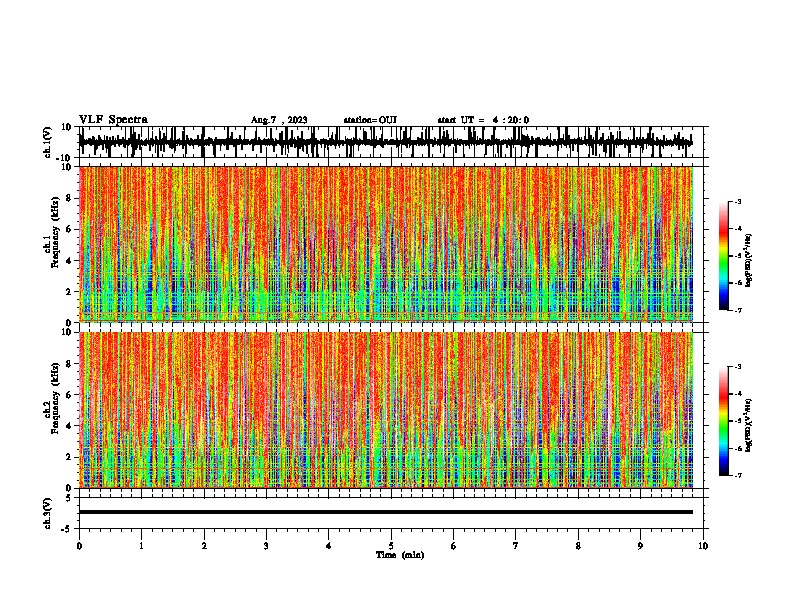
Task: Click the "2" kHz tick of ch.1 spectrogram
Action: [69, 292]
